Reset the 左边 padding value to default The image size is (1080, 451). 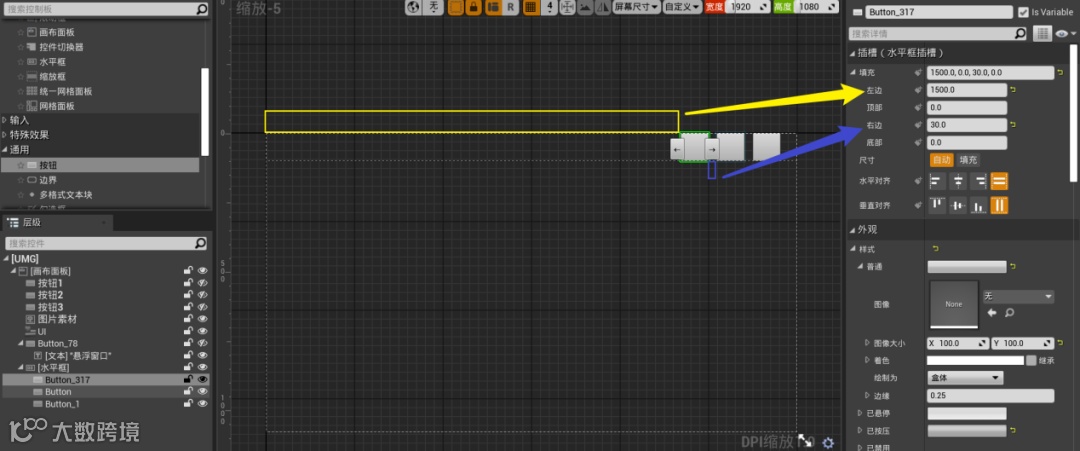(1013, 90)
